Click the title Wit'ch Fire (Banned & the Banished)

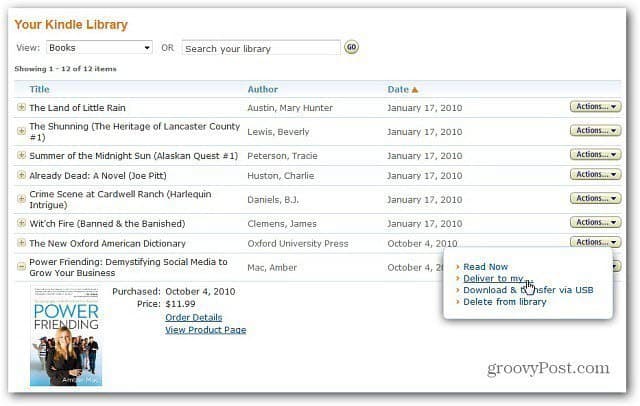(107, 224)
